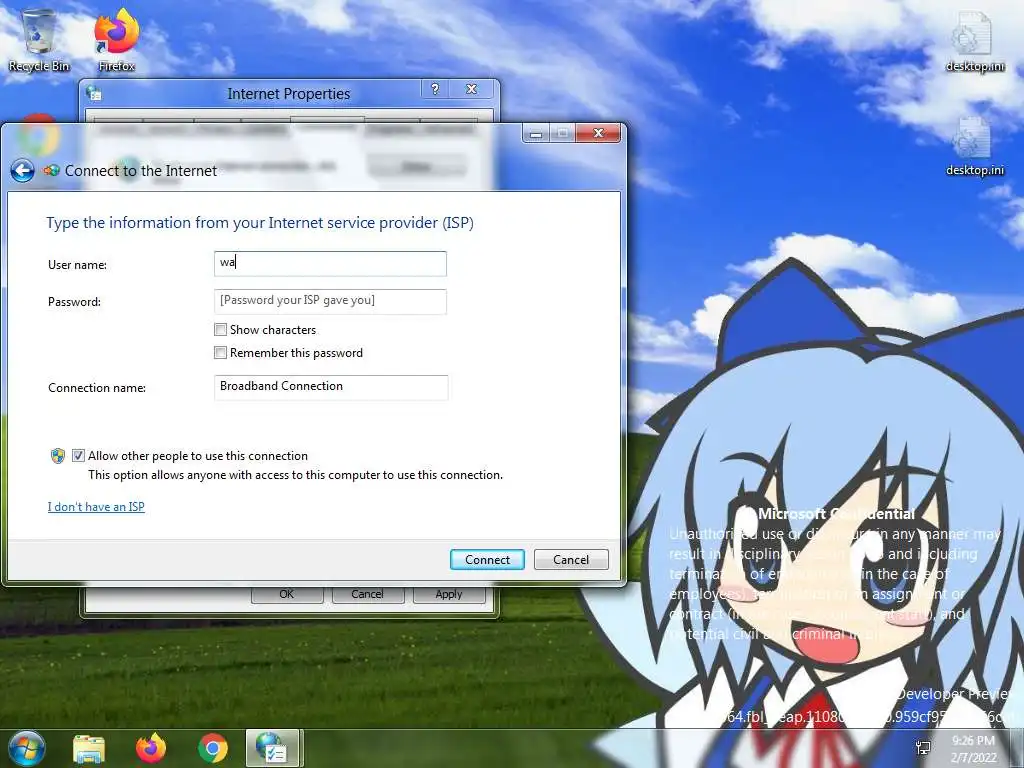Launch Google Chrome from the taskbar
The height and width of the screenshot is (768, 1024).
[x=213, y=748]
